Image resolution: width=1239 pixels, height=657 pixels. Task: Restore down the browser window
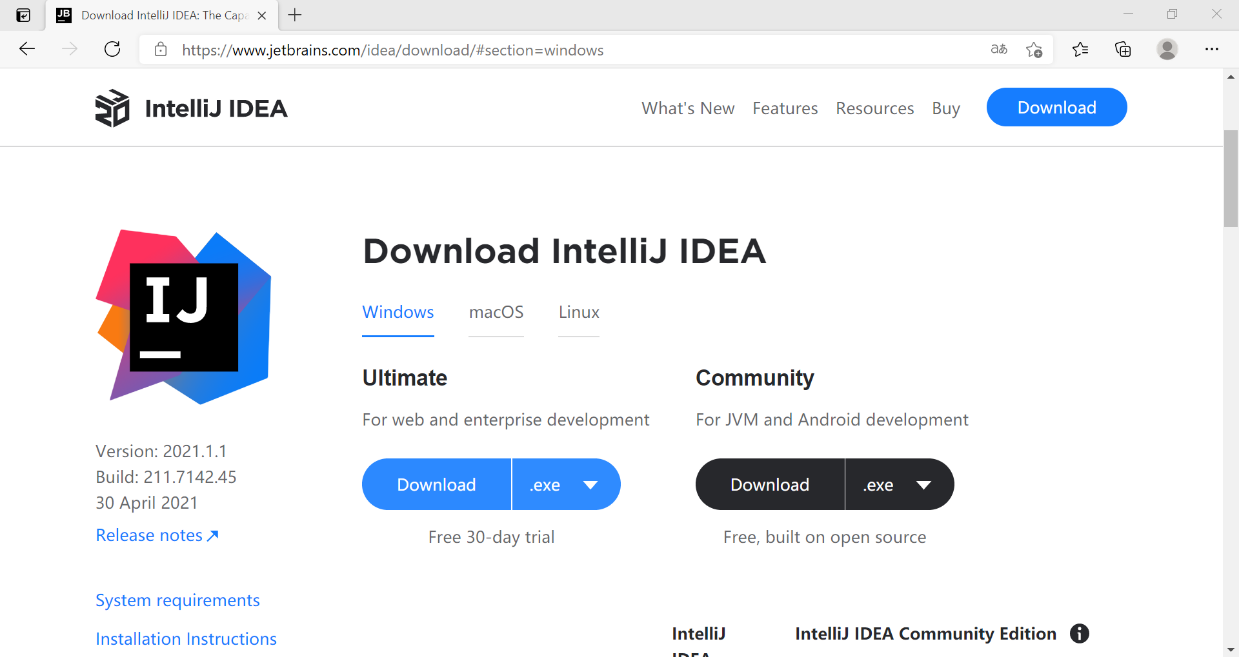[x=1172, y=15]
